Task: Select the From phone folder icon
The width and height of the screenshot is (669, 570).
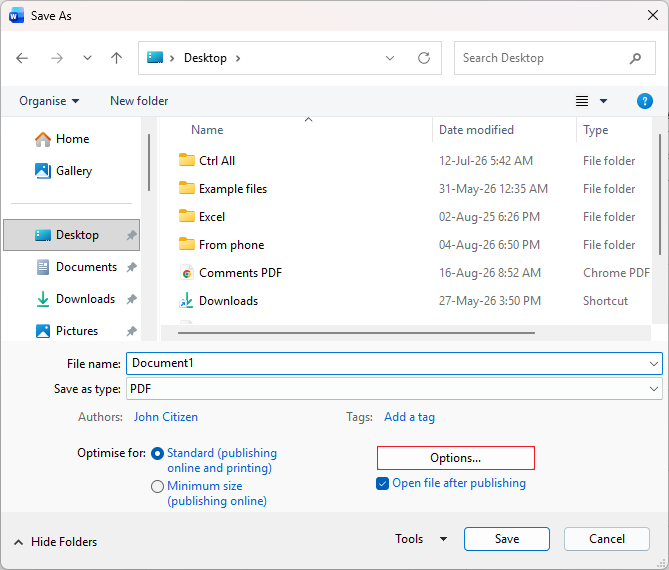Action: tap(186, 244)
